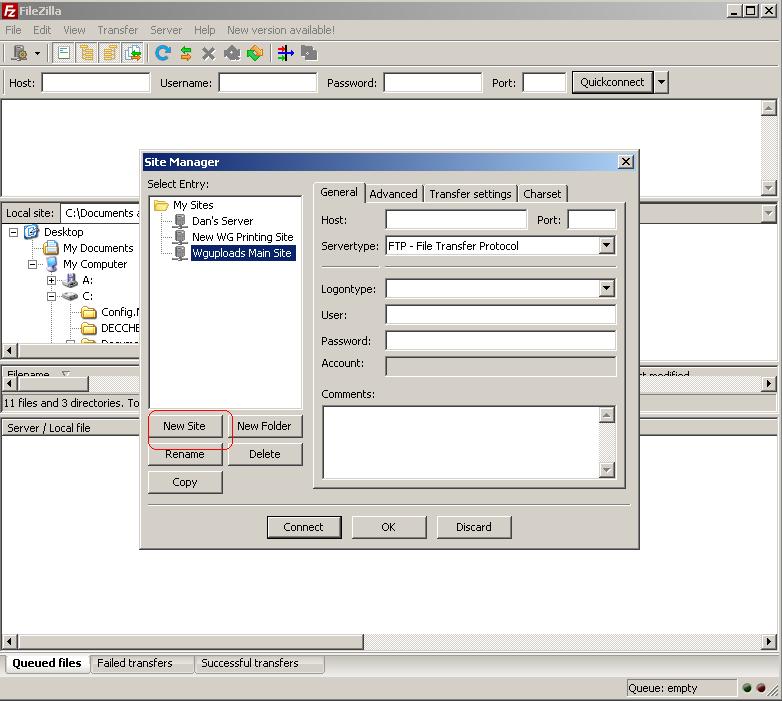Click the Cancel current operation X icon
This screenshot has height=701, width=782.
[208, 53]
